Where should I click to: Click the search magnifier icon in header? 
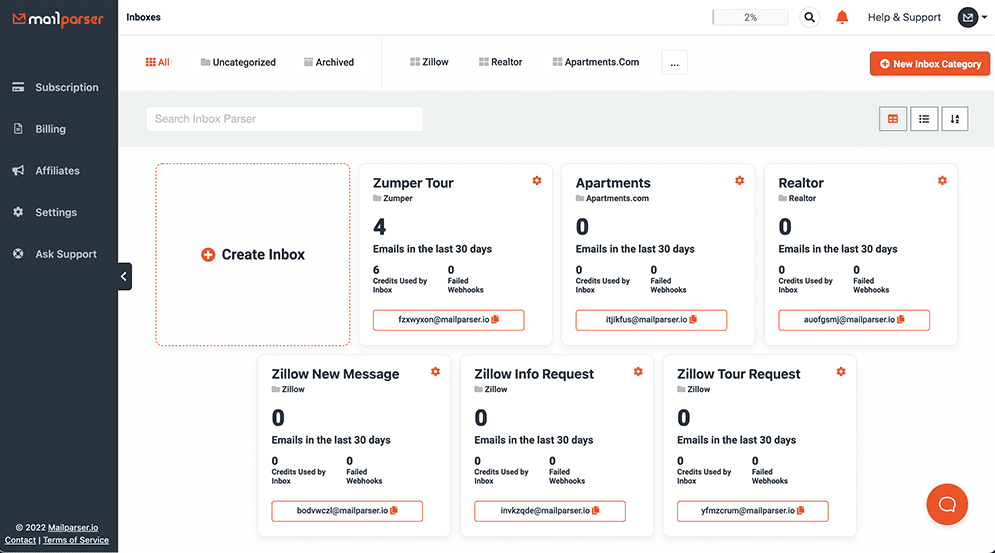809,17
